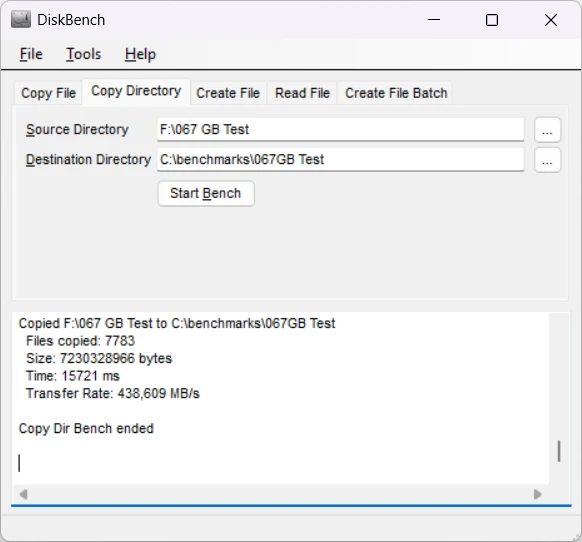Viewport: 582px width, 542px height.
Task: Click the DiskBench app icon in title bar
Action: point(21,20)
